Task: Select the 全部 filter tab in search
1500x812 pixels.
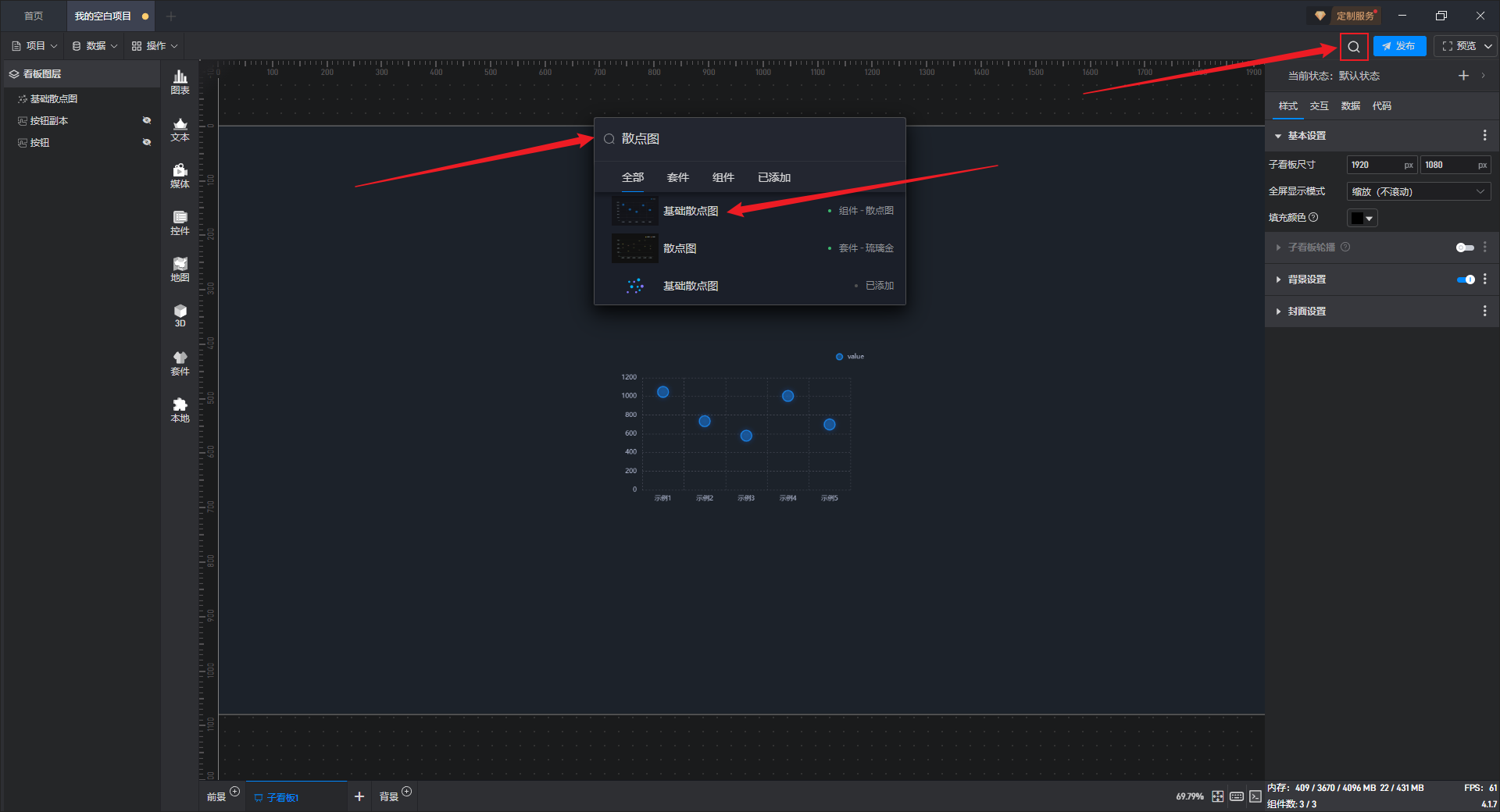Action: [633, 178]
